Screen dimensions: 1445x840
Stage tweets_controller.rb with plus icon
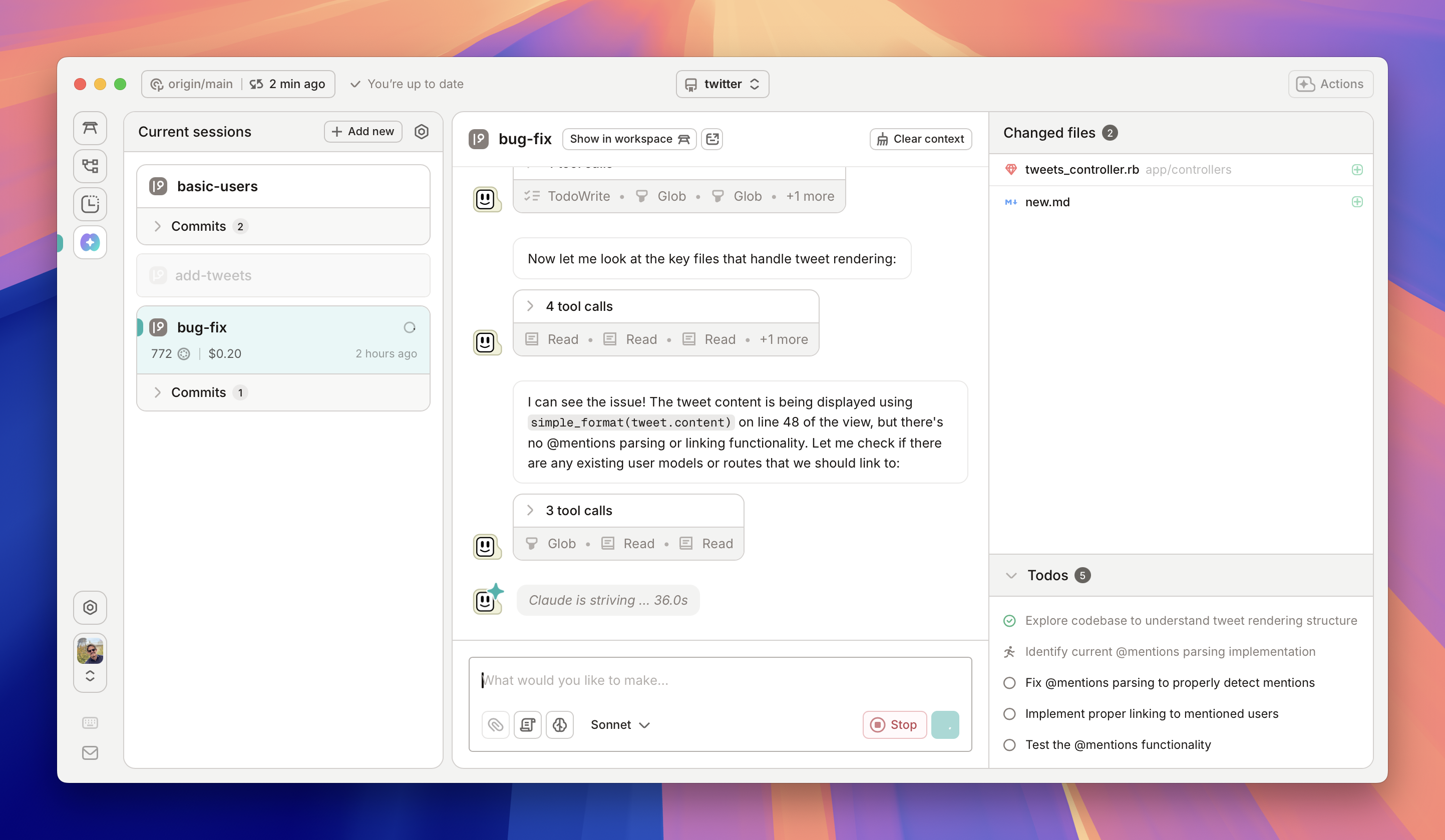click(x=1357, y=170)
